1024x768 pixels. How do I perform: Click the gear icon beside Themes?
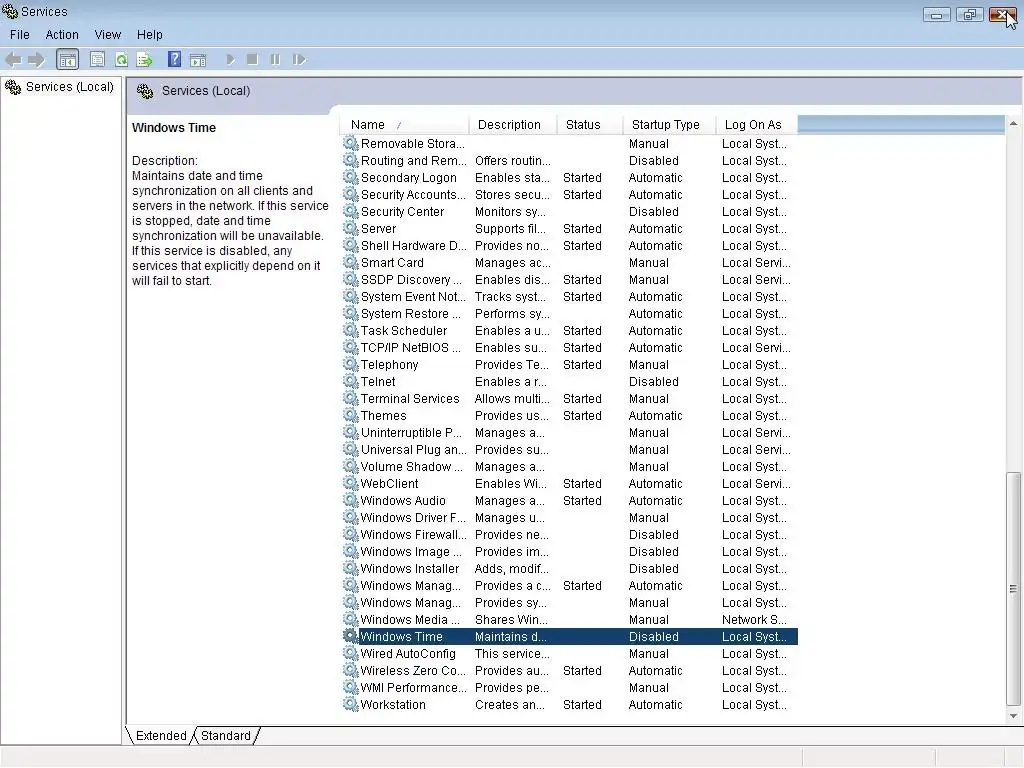(351, 415)
